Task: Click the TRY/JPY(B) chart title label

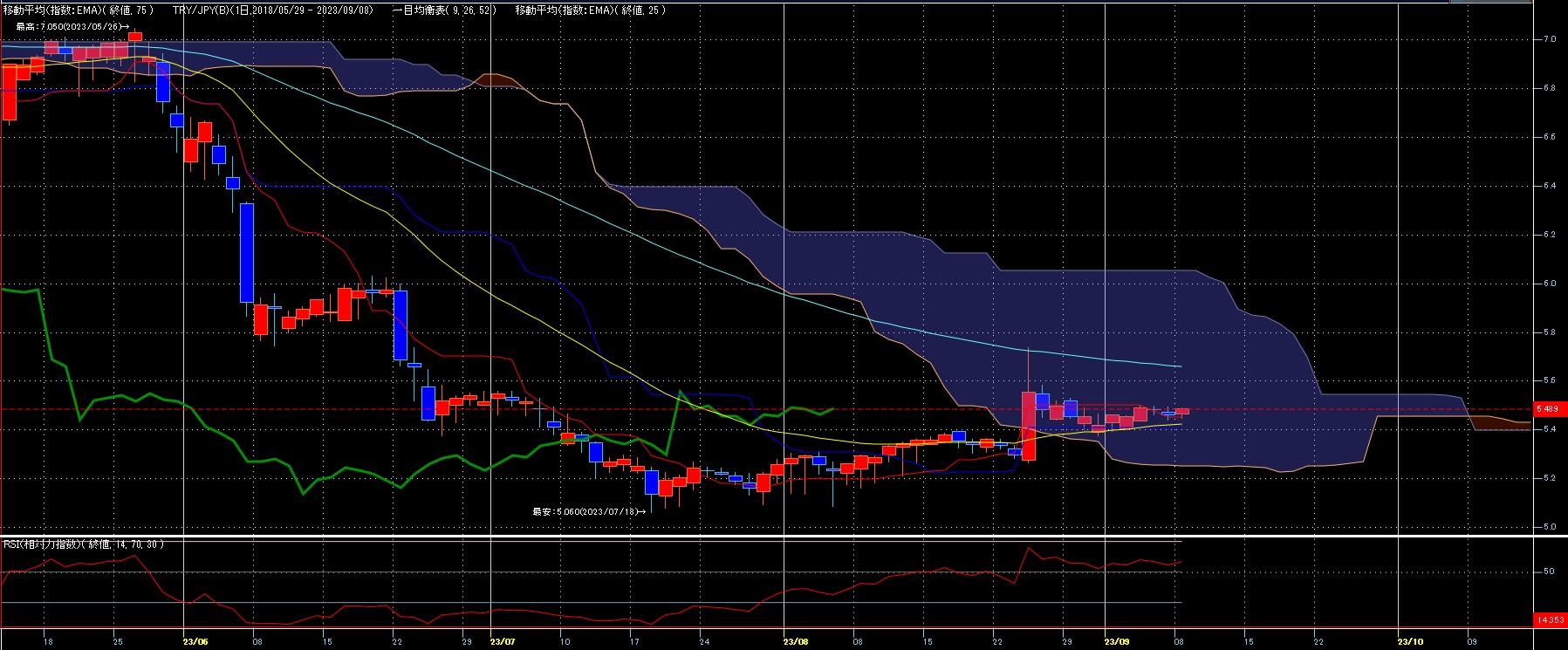Action: [273, 10]
